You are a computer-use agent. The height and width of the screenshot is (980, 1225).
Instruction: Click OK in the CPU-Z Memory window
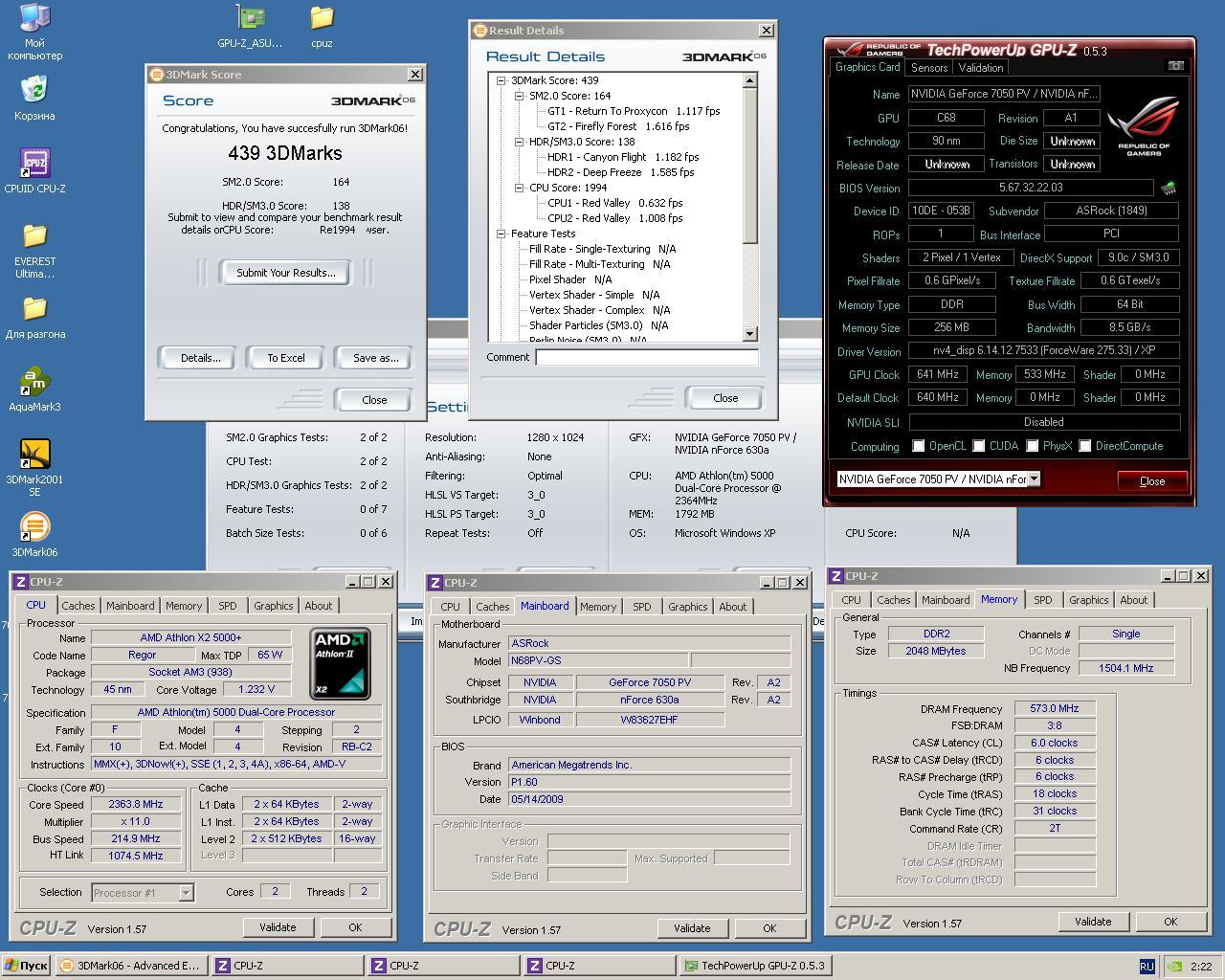[x=1169, y=922]
